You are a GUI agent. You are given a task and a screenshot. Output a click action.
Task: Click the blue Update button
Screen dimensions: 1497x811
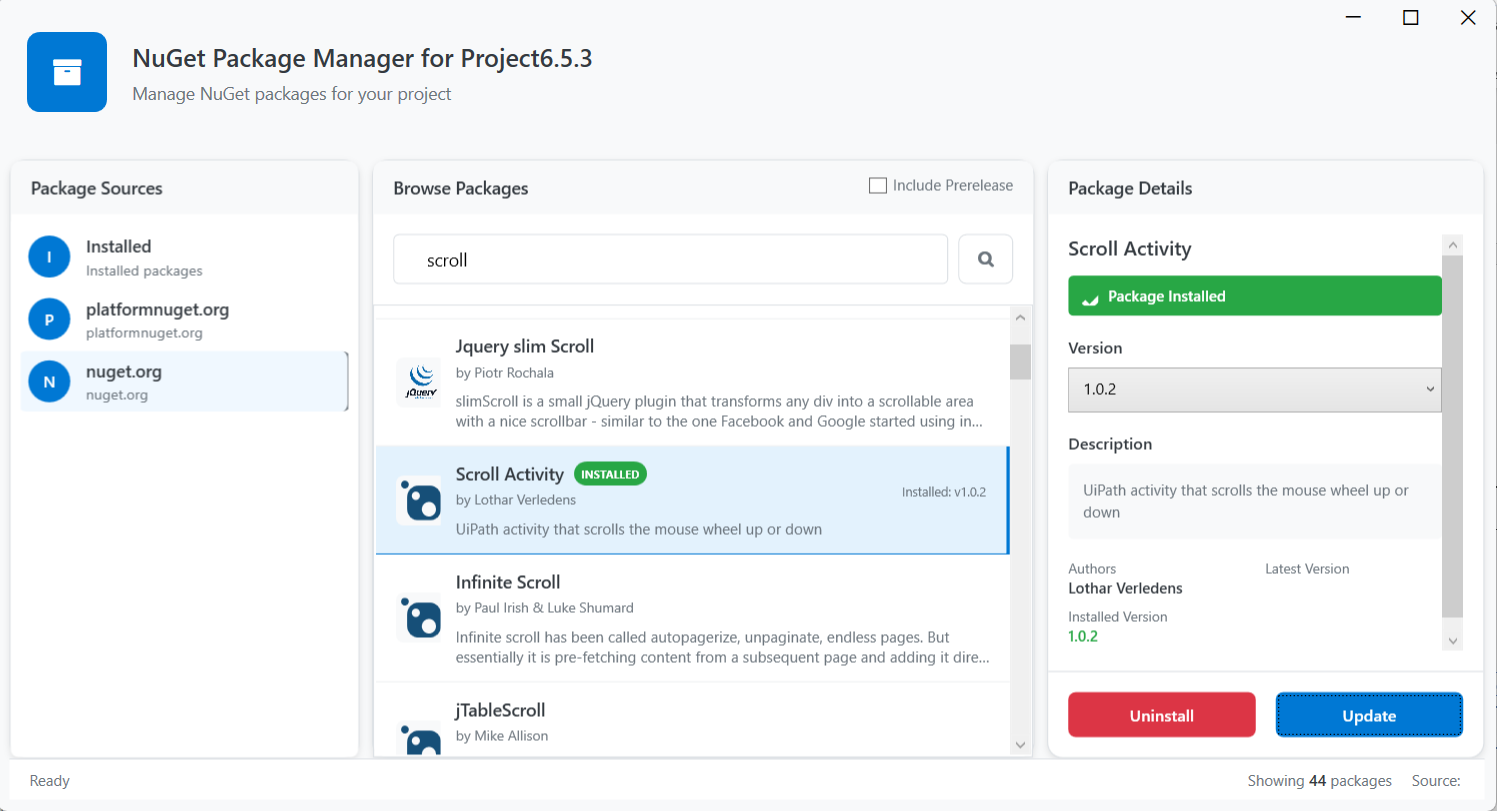click(x=1369, y=715)
